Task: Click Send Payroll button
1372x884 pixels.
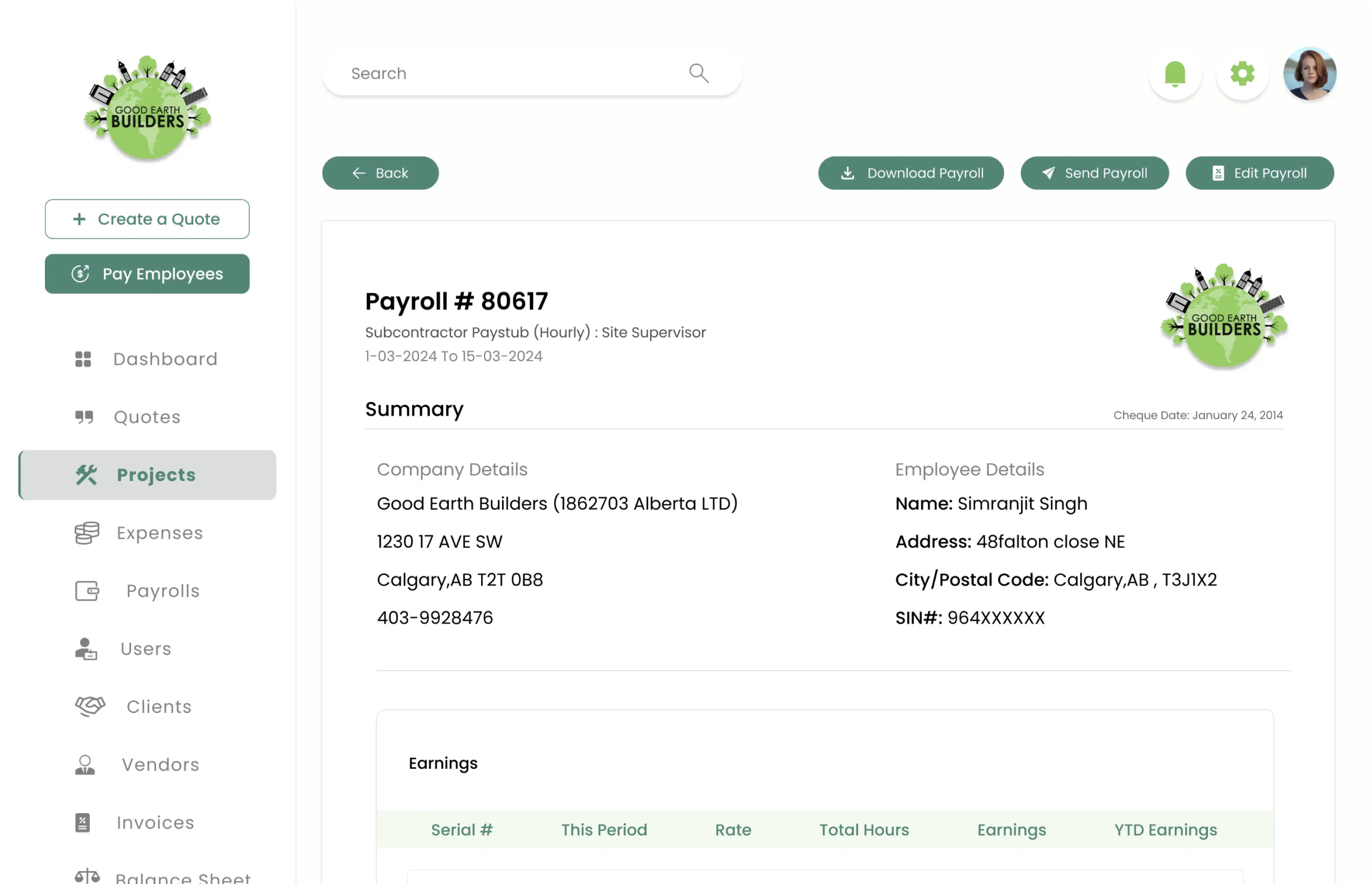Action: point(1094,173)
